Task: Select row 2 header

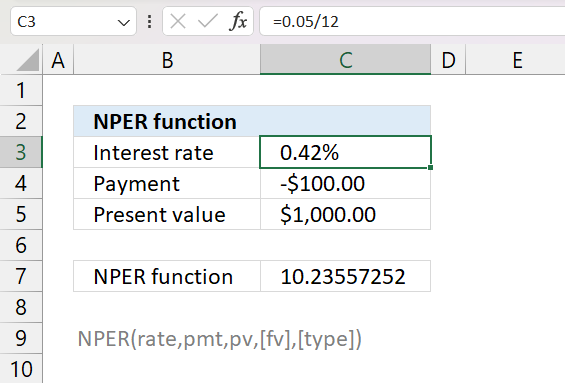Action: pos(21,121)
